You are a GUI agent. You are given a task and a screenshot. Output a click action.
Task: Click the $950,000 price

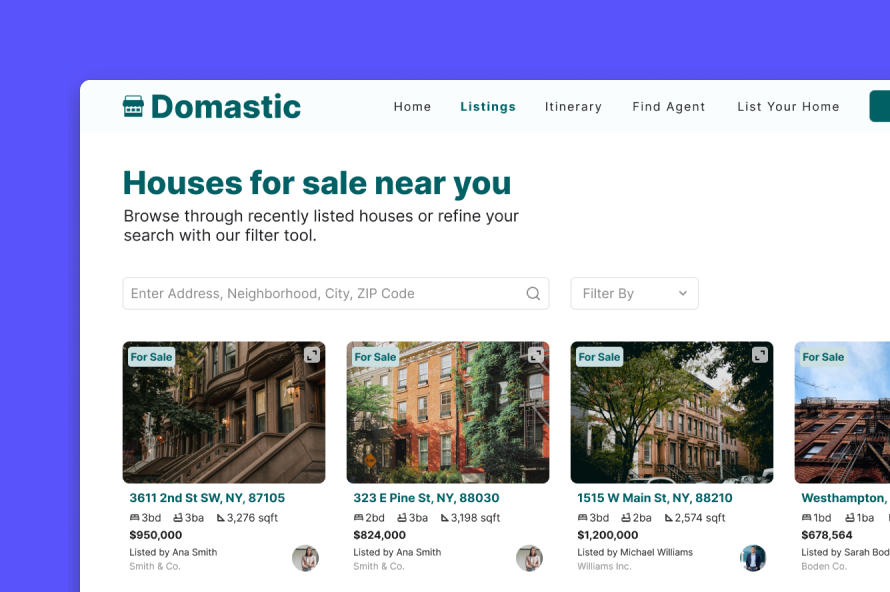pyautogui.click(x=156, y=535)
